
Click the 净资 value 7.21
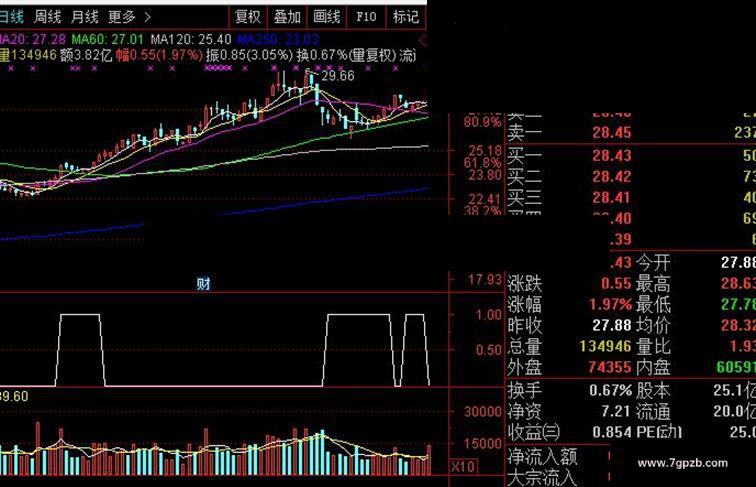(616, 411)
